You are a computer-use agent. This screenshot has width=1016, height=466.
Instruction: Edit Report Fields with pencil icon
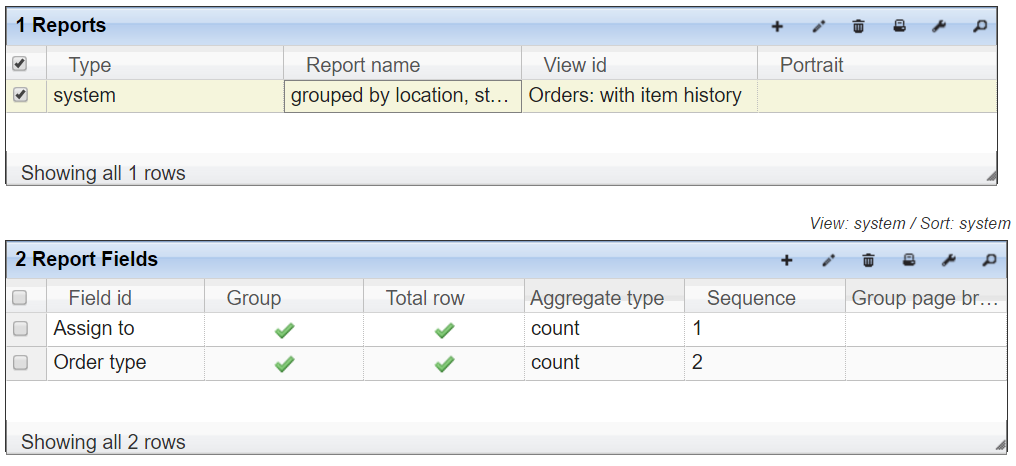828,261
